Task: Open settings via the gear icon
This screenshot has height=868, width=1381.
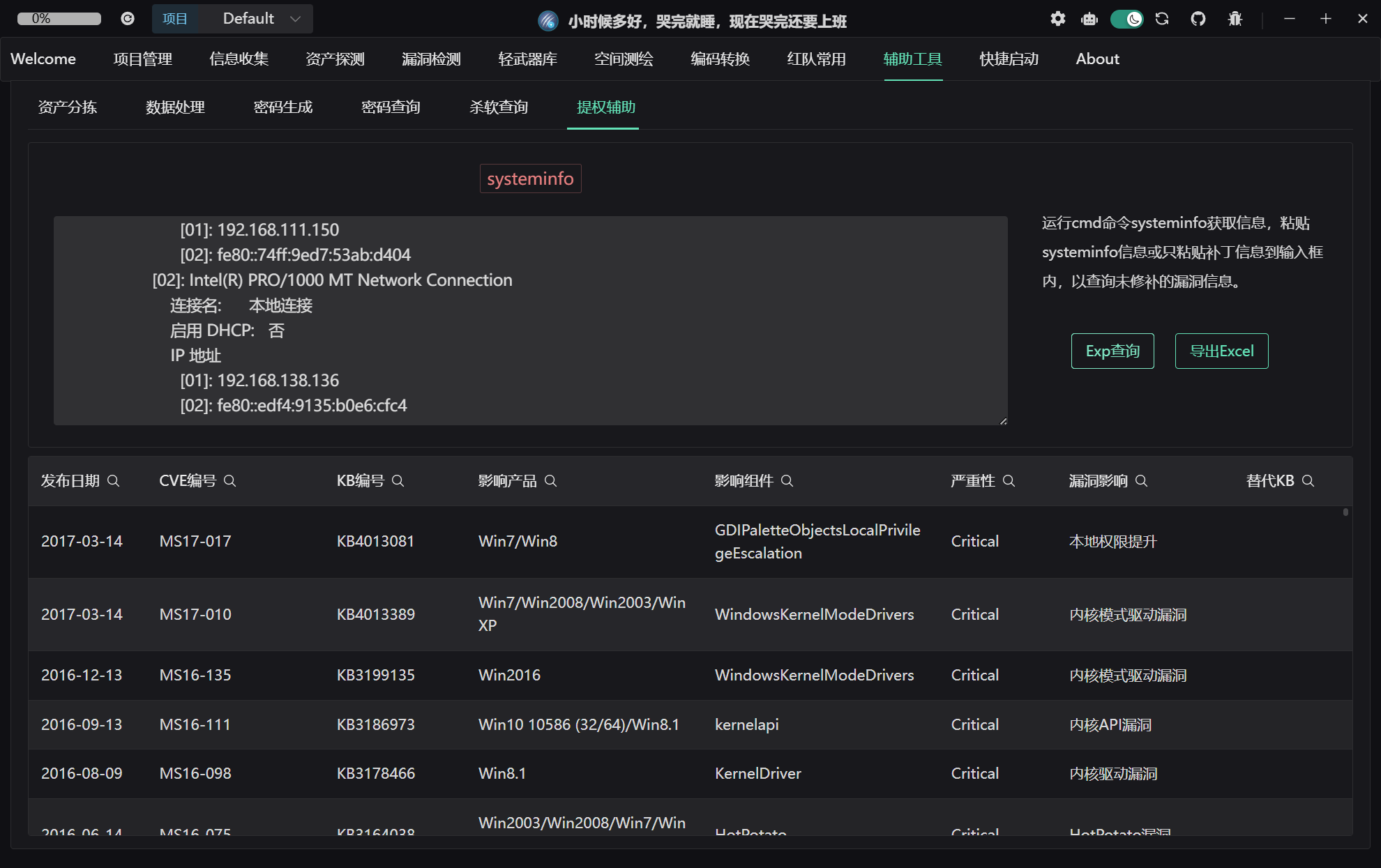Action: [1057, 19]
